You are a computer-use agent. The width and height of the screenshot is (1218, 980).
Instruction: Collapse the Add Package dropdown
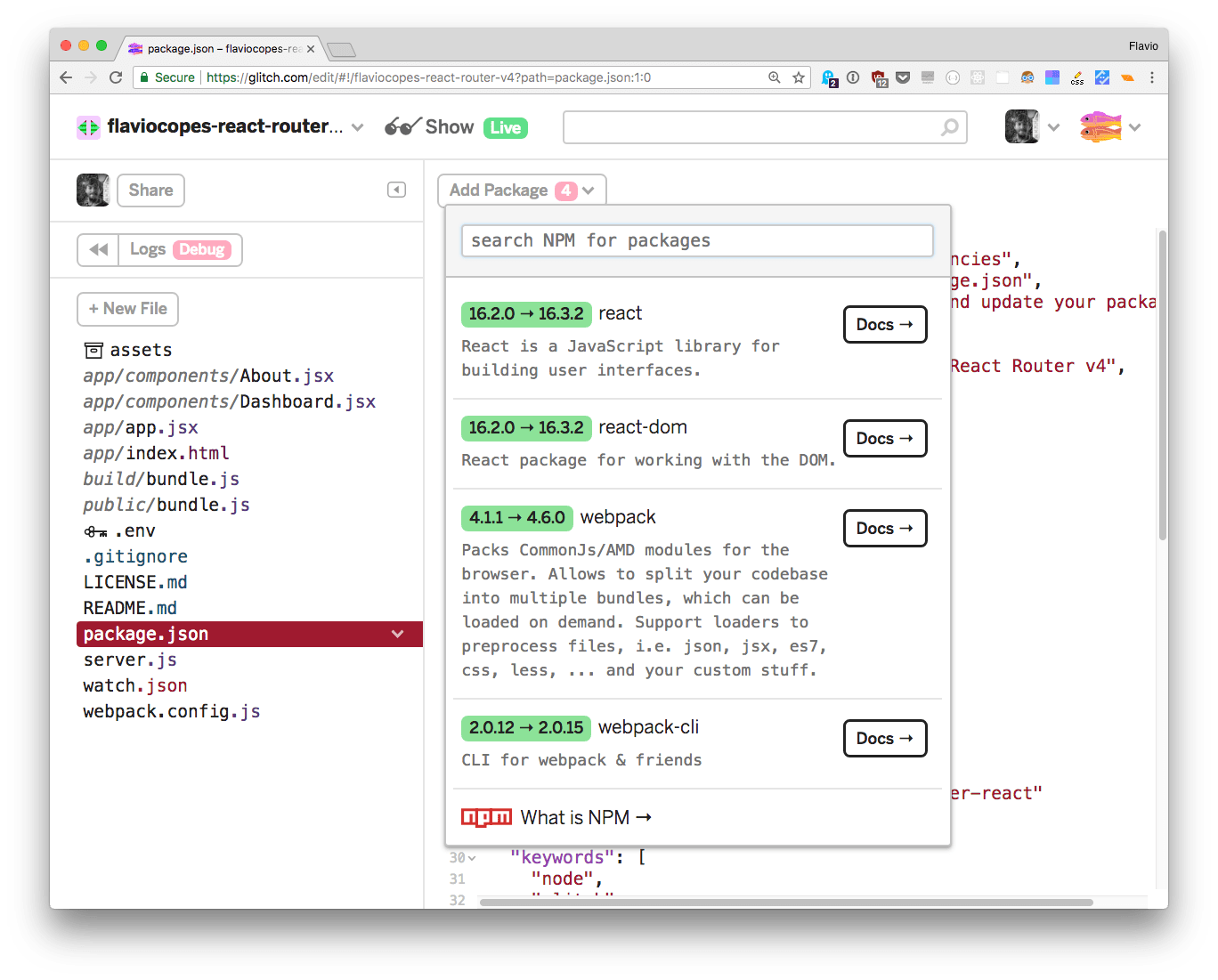[x=587, y=190]
